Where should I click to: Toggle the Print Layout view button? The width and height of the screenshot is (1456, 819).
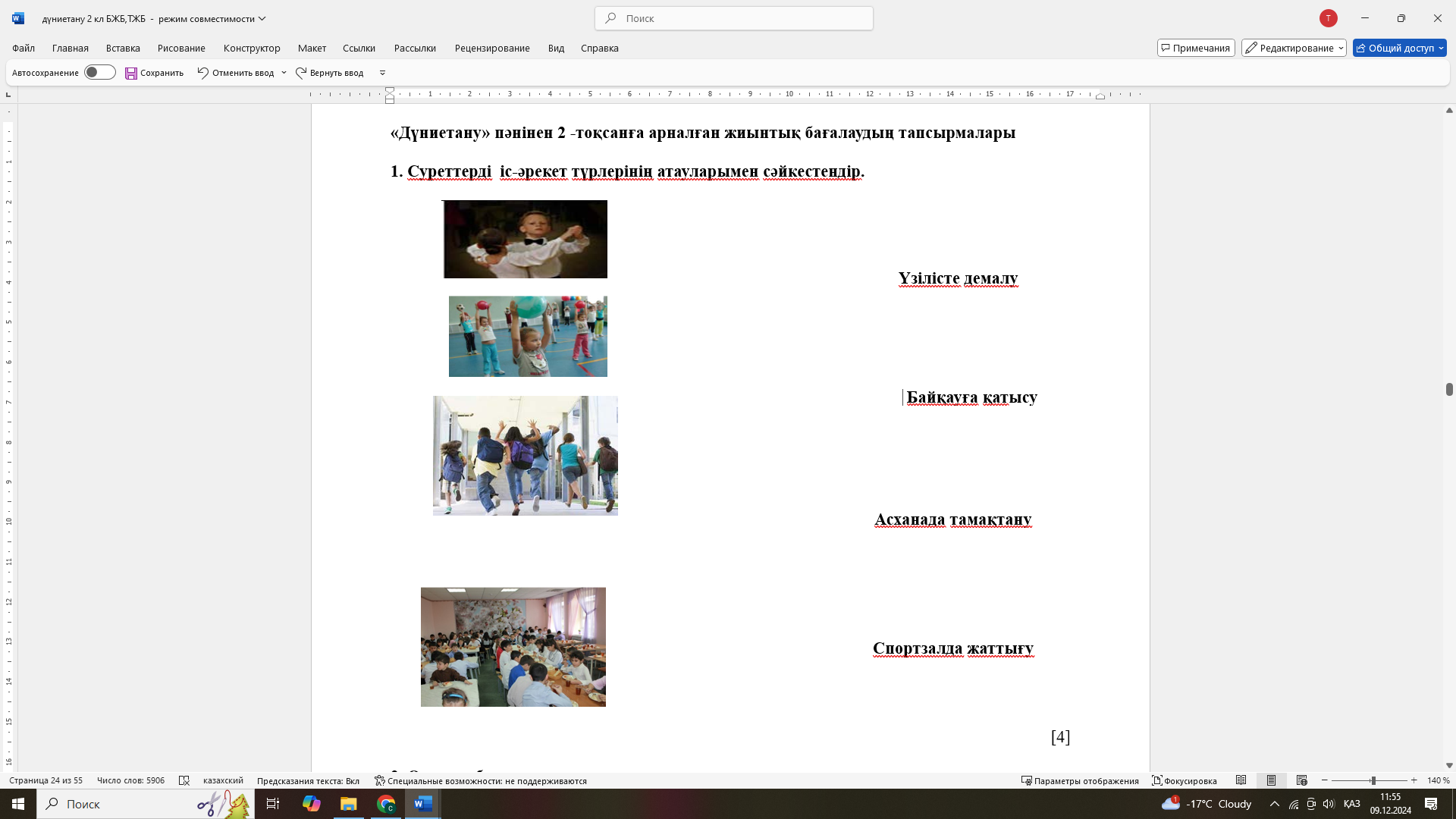click(x=1271, y=780)
